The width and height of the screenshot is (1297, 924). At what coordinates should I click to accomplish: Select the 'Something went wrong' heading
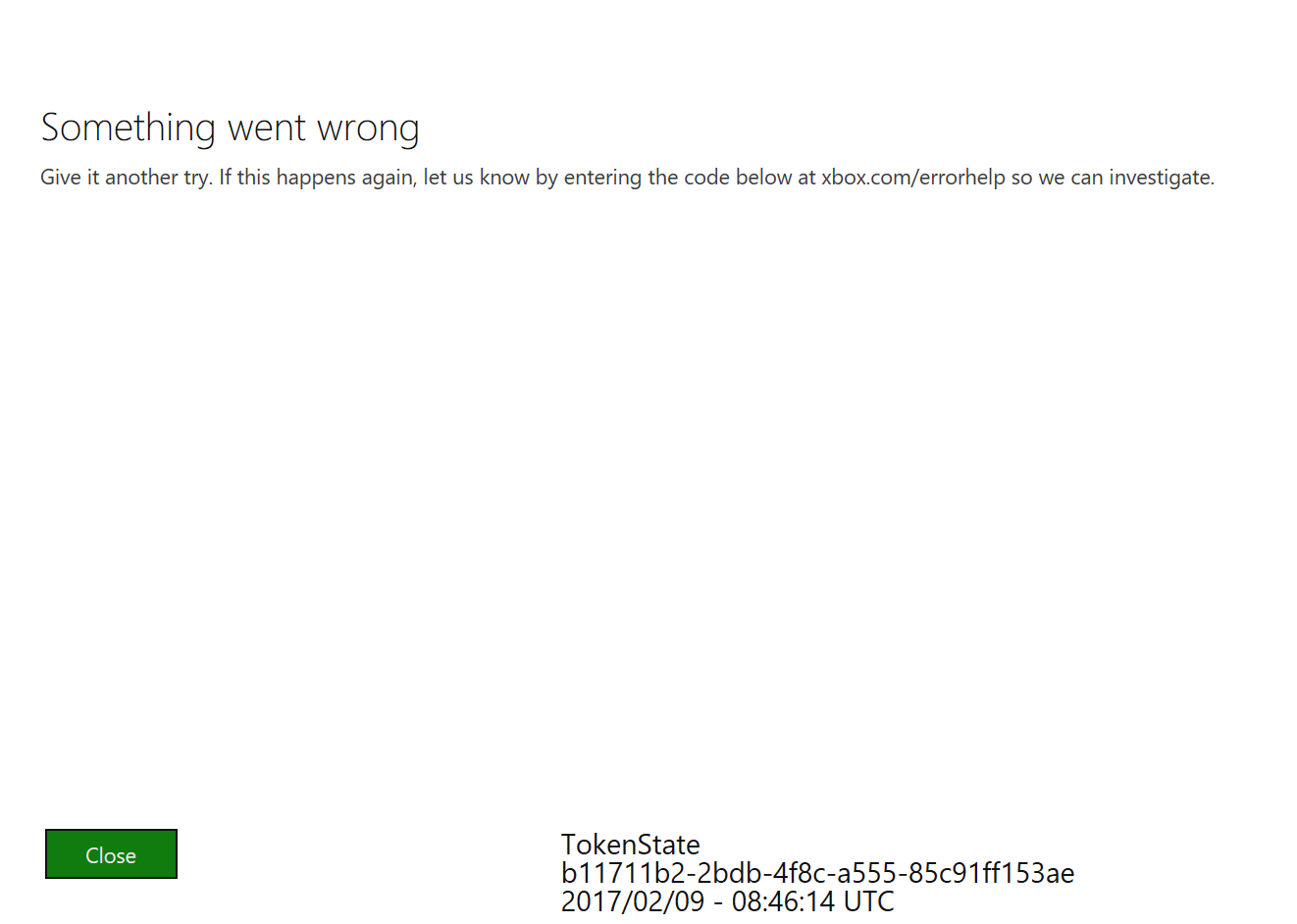click(x=231, y=128)
